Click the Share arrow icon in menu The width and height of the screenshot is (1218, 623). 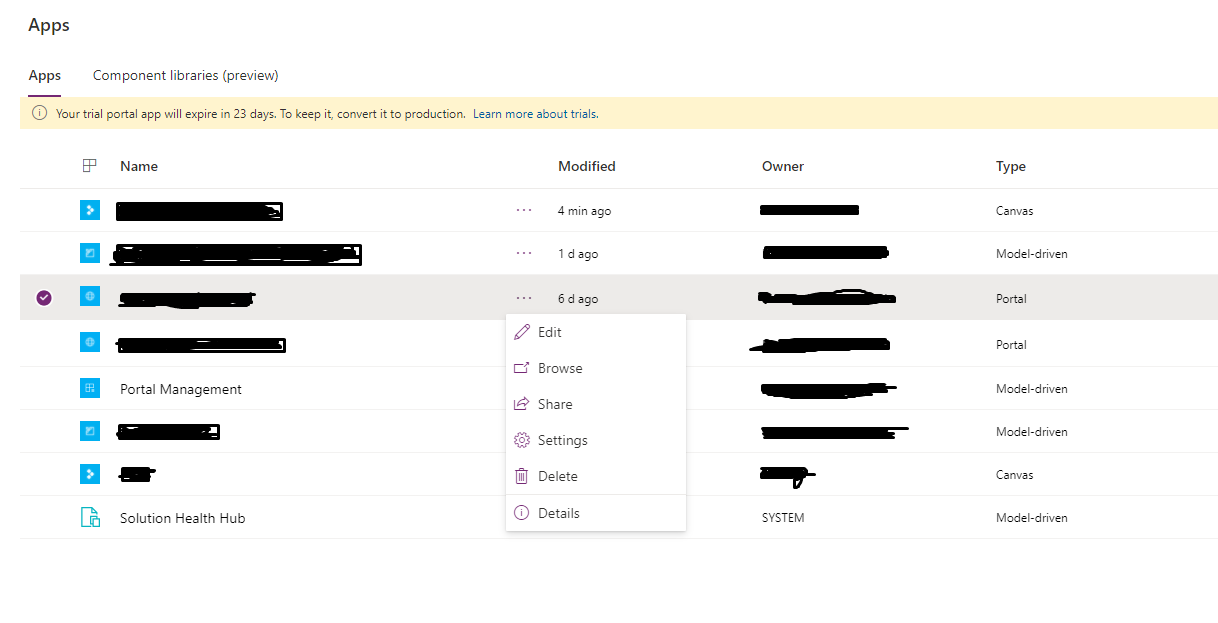coord(521,404)
